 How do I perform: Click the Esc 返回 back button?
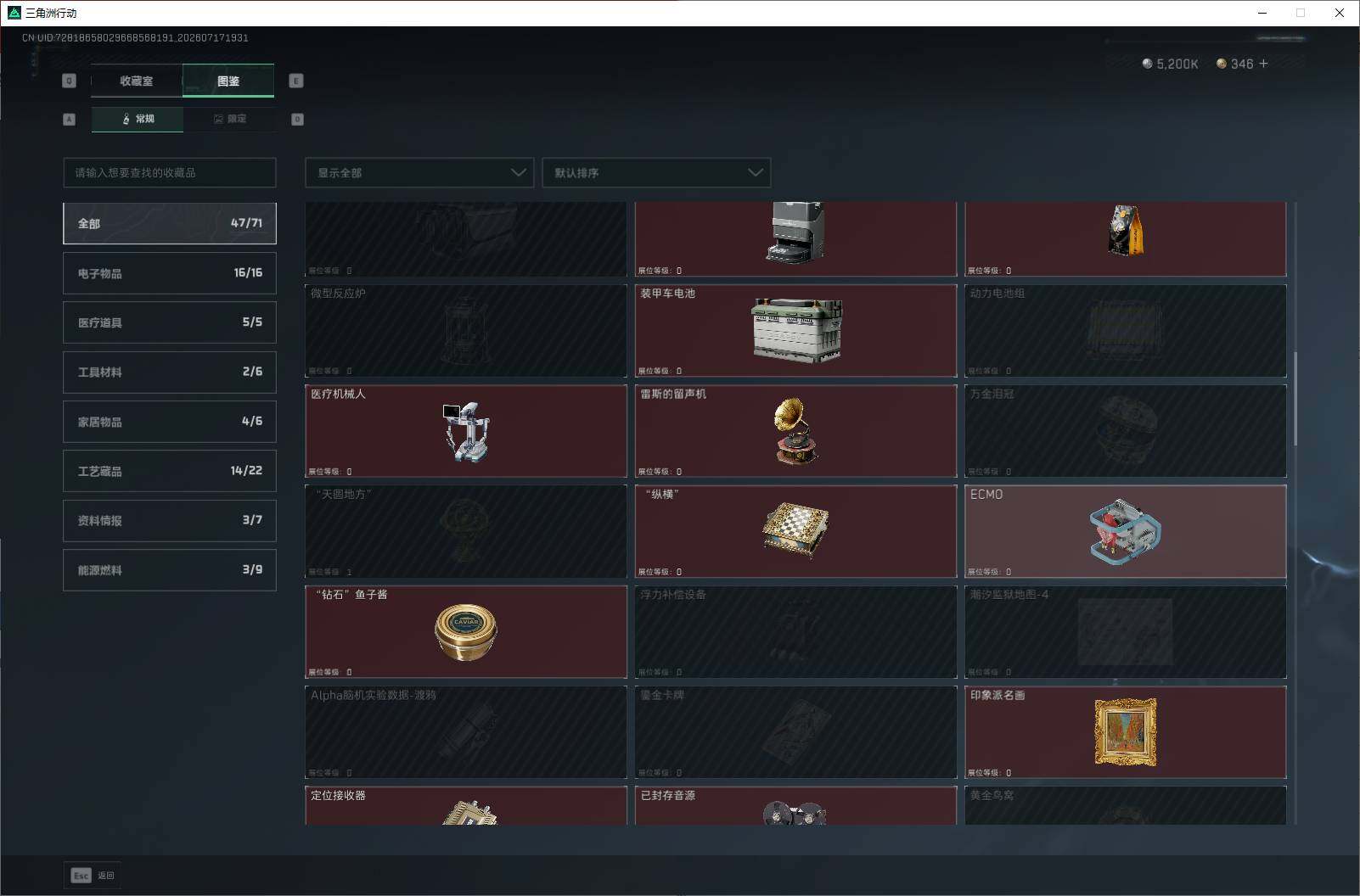(x=93, y=876)
